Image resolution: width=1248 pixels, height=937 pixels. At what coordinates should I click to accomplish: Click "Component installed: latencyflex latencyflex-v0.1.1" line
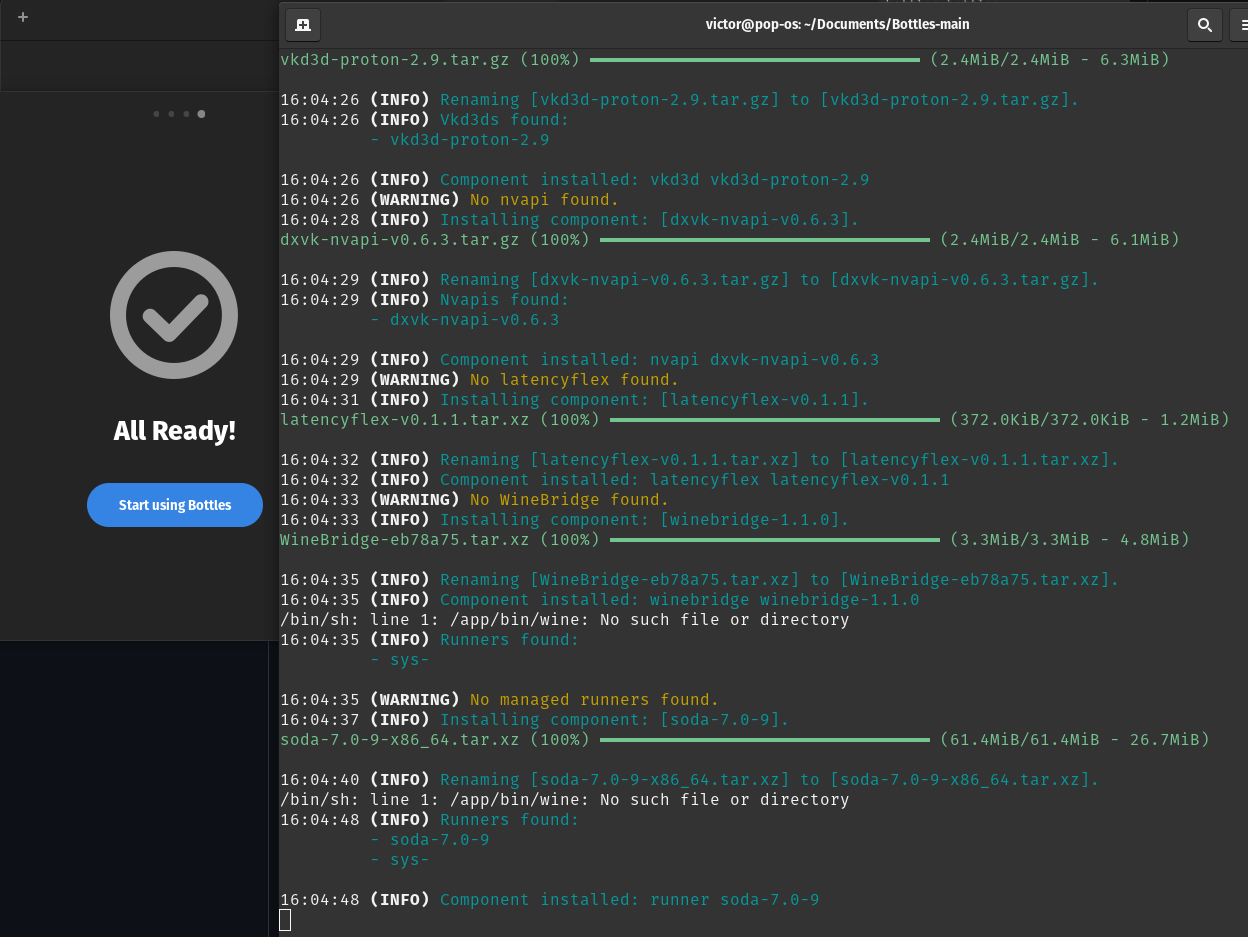pos(695,480)
